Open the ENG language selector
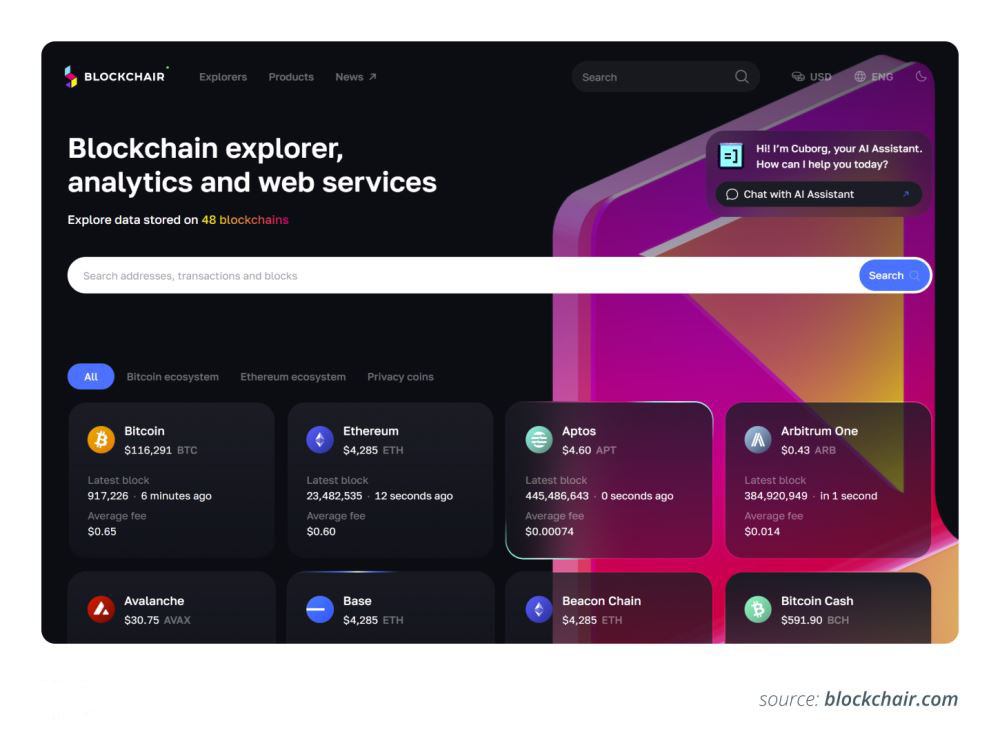 (874, 76)
